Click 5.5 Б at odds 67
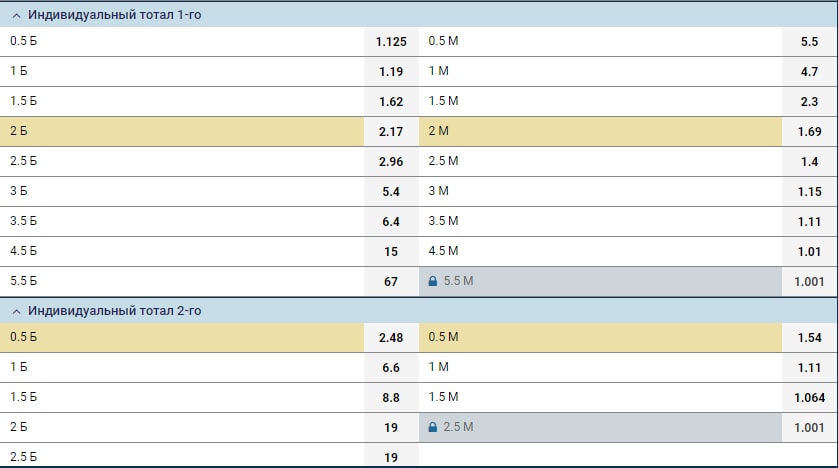 (x=390, y=282)
